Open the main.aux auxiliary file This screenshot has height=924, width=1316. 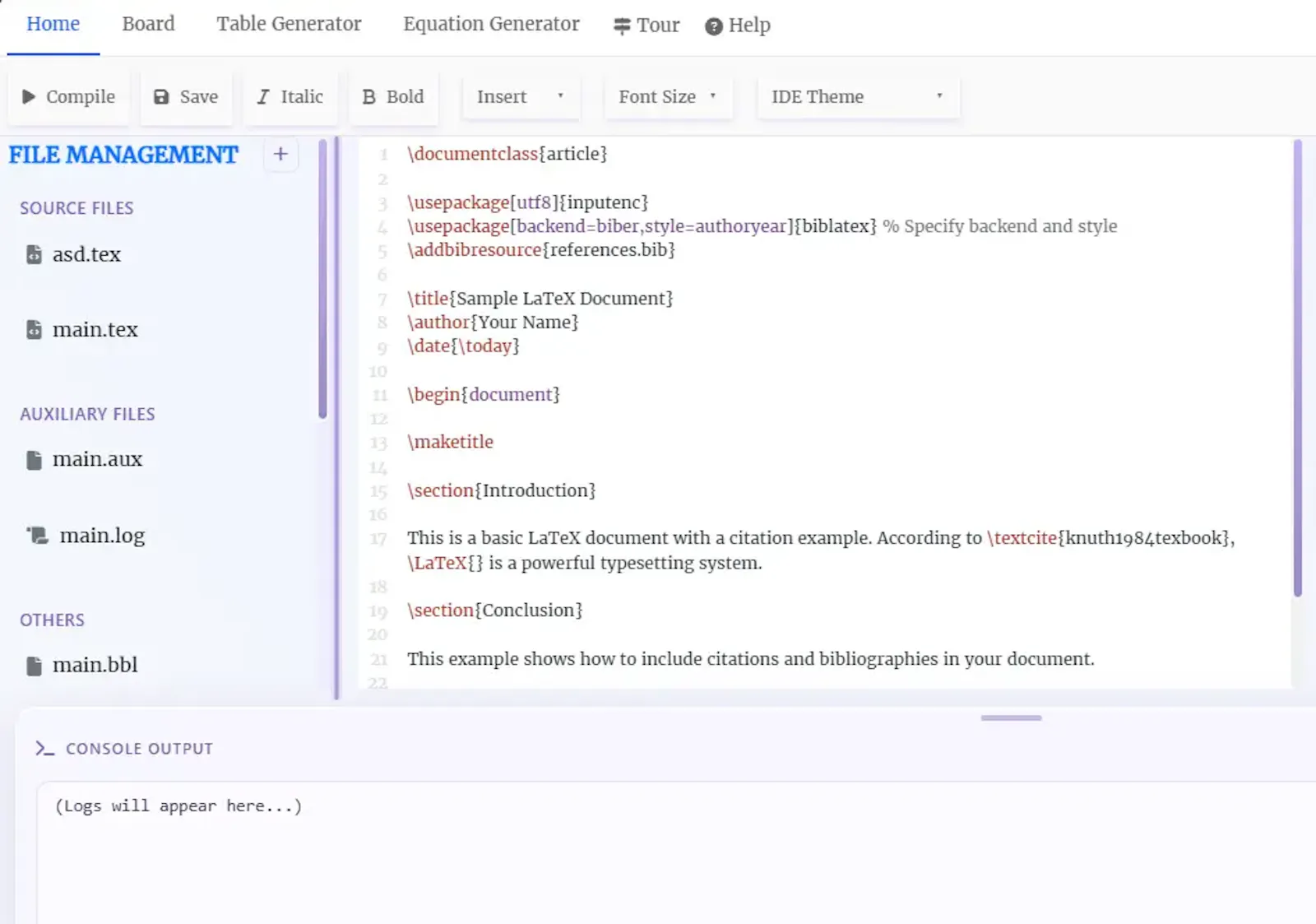(x=97, y=460)
